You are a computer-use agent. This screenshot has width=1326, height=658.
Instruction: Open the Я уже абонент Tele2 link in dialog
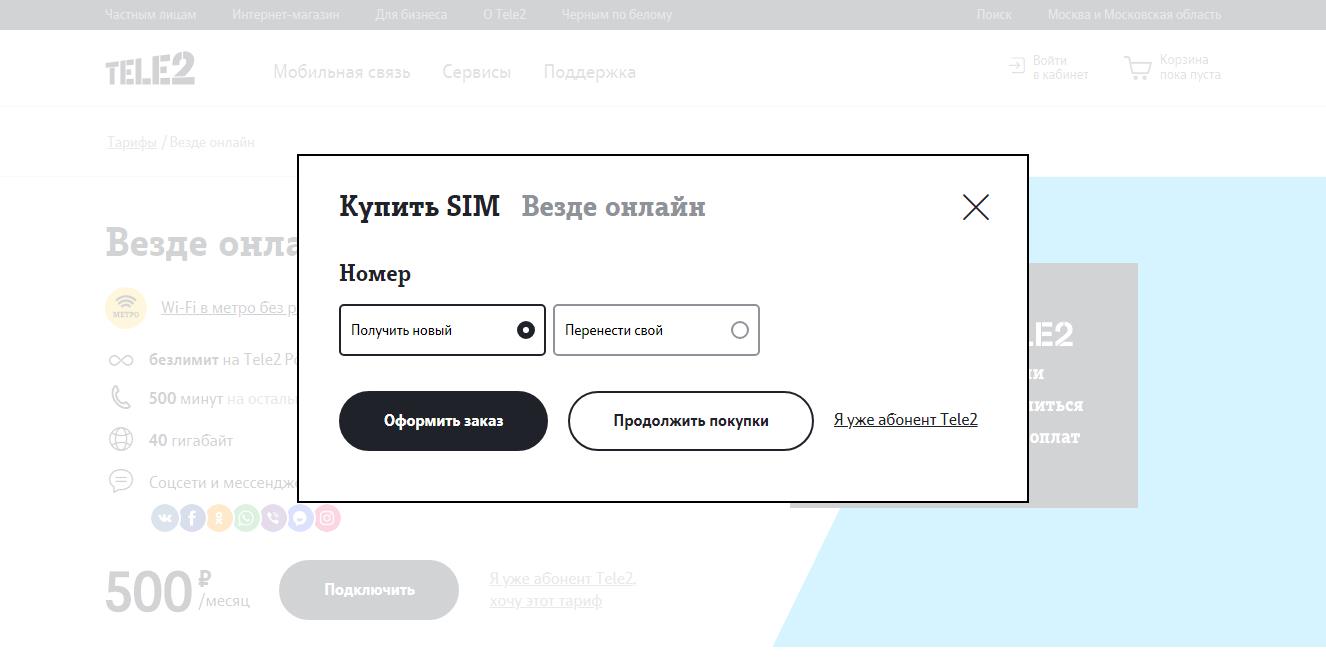click(x=906, y=420)
